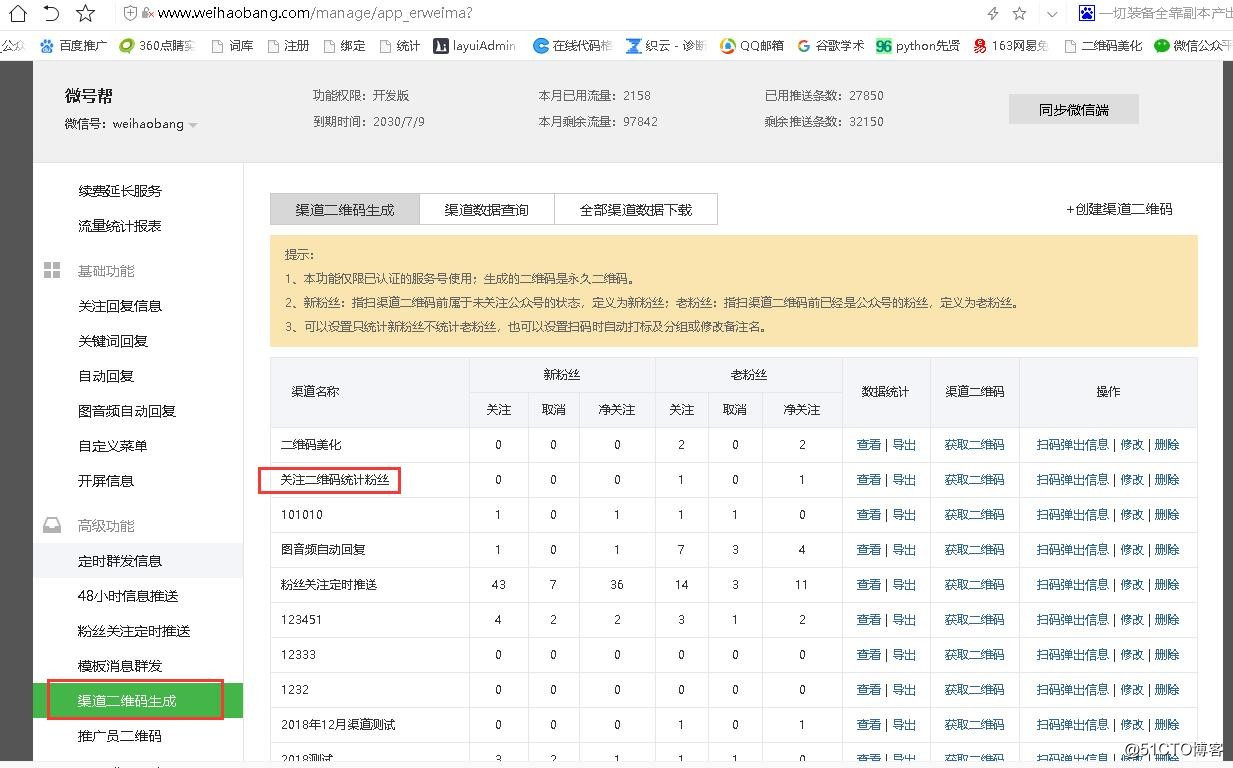The height and width of the screenshot is (768, 1233).
Task: Open the 谷歌学术 bookmark
Action: (x=830, y=45)
